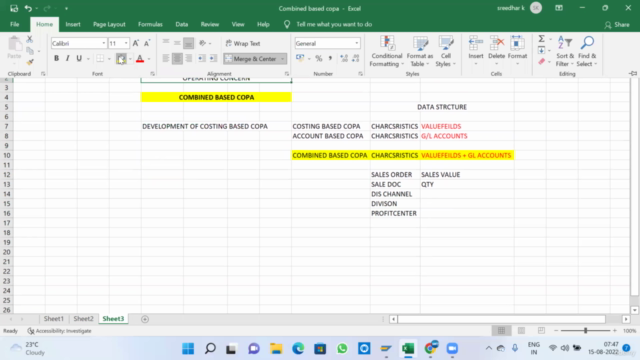Open Windows Start menu
640x360 pixels.
(188, 349)
